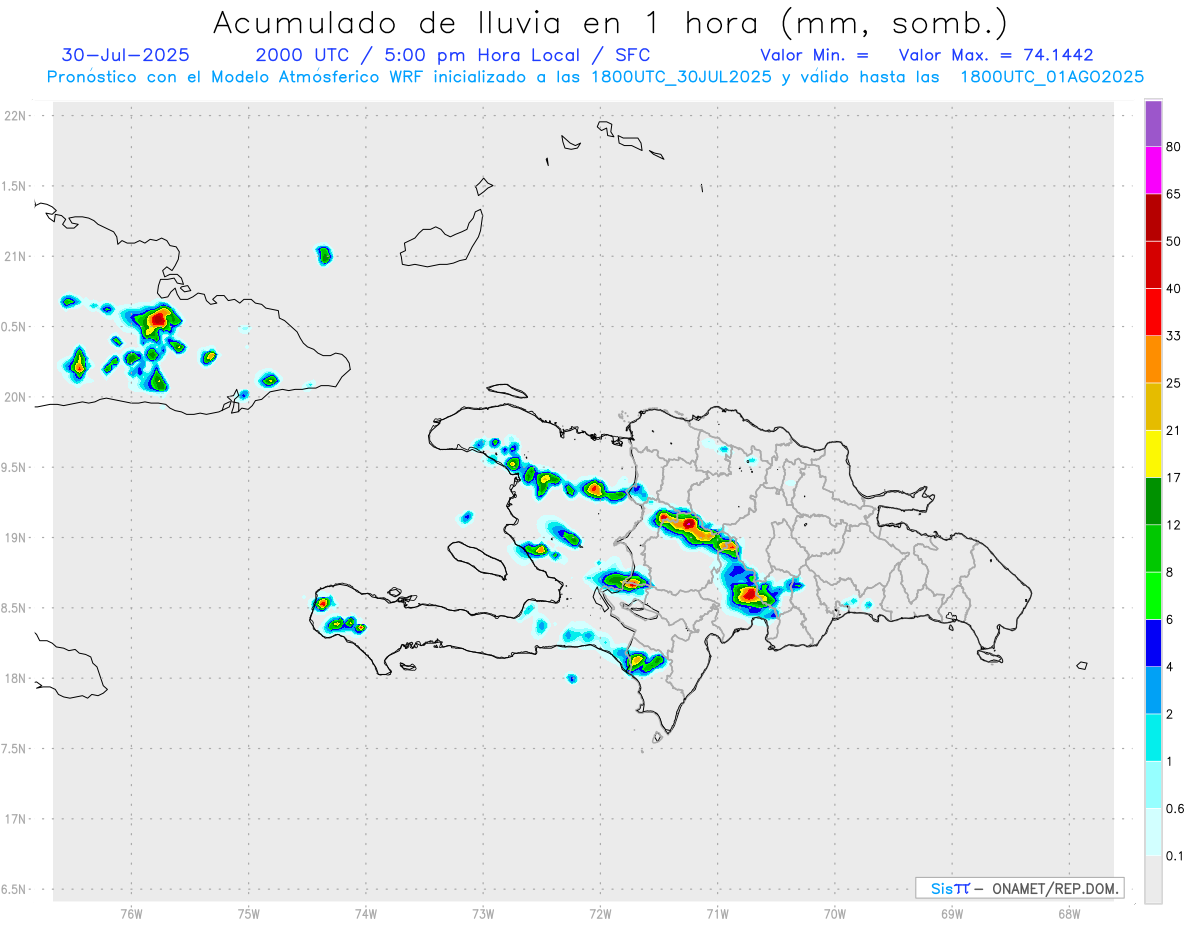This screenshot has height=927, width=1200.
Task: Select the pale cyan swatch between 0.6 and 1
Action: (1153, 785)
